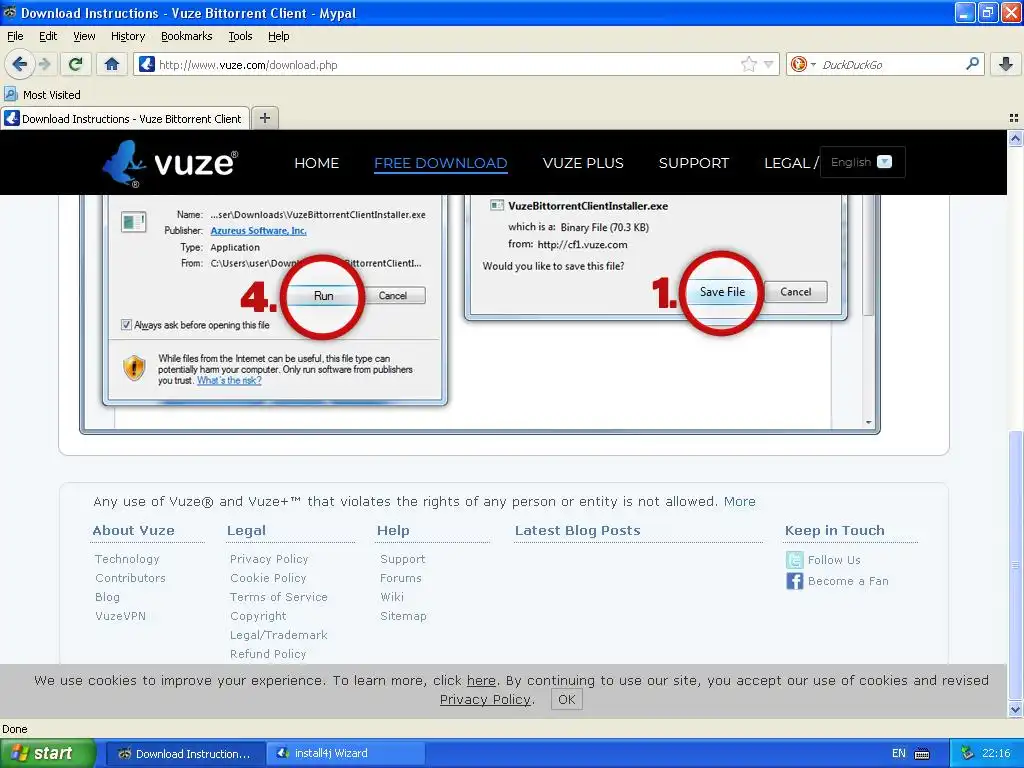Open the Terms of Service footer link
The height and width of the screenshot is (768, 1024).
pos(278,597)
